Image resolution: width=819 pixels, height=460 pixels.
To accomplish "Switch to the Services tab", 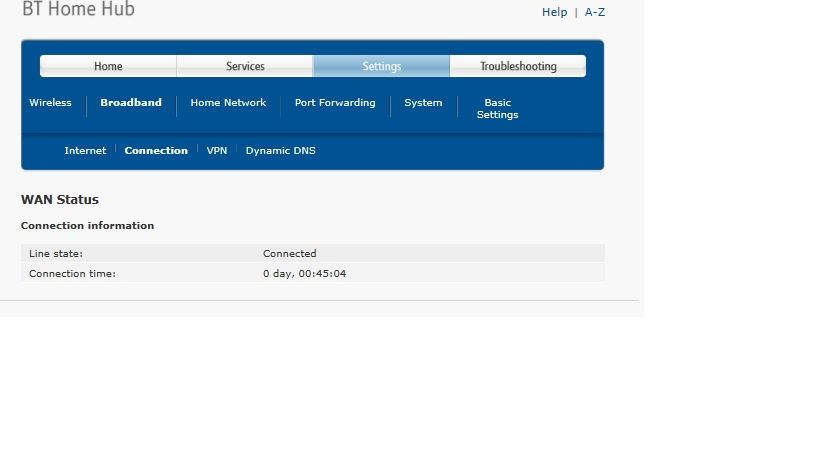I will (245, 66).
